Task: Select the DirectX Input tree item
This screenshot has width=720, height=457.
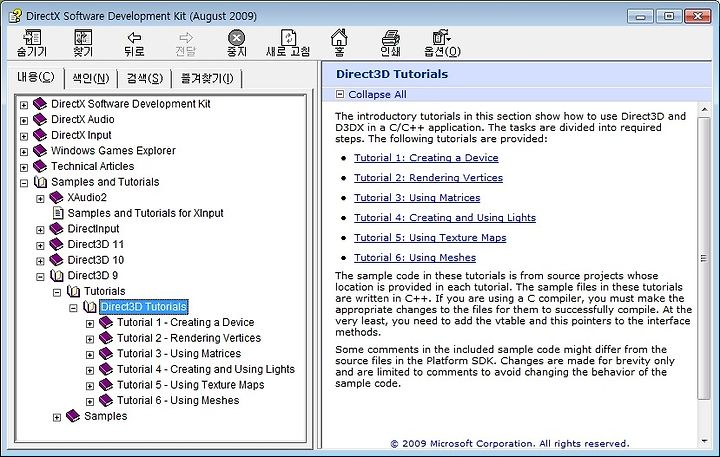Action: (81, 135)
